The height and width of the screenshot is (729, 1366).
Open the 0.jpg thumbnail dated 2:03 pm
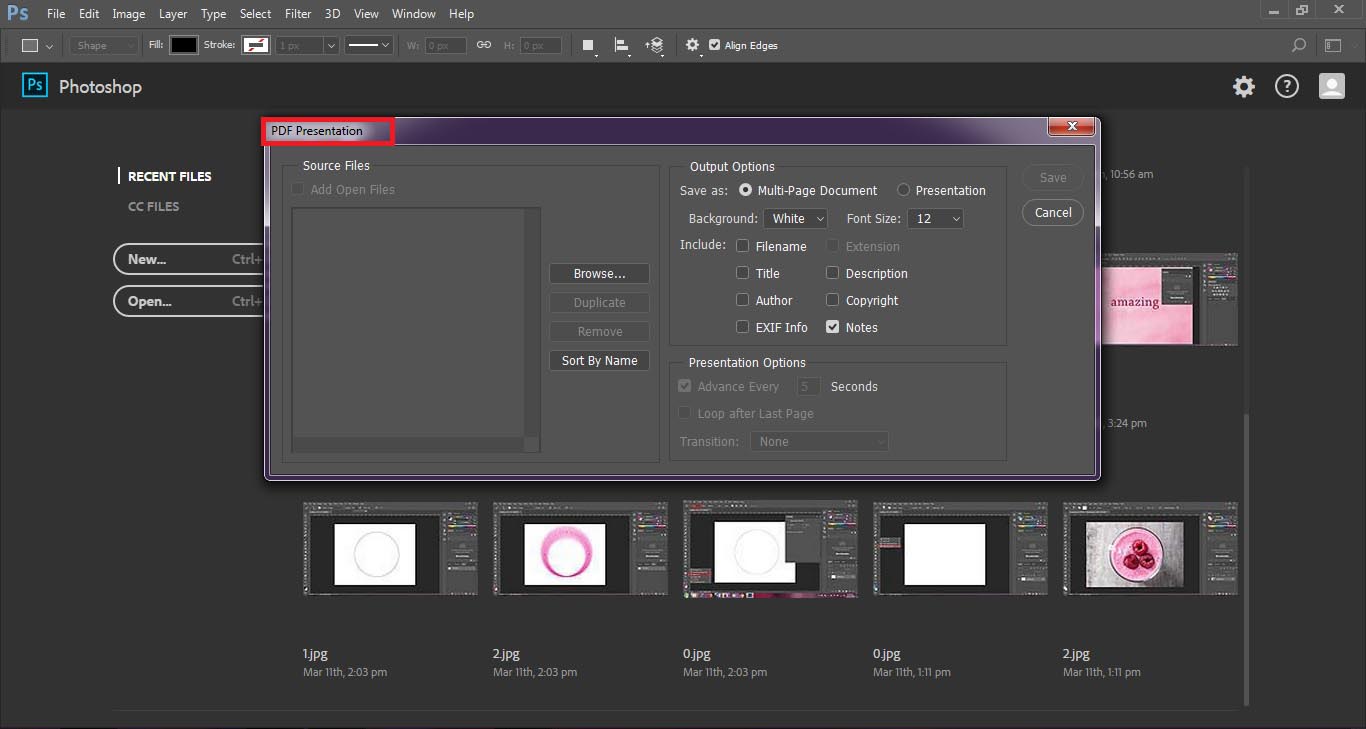[770, 549]
